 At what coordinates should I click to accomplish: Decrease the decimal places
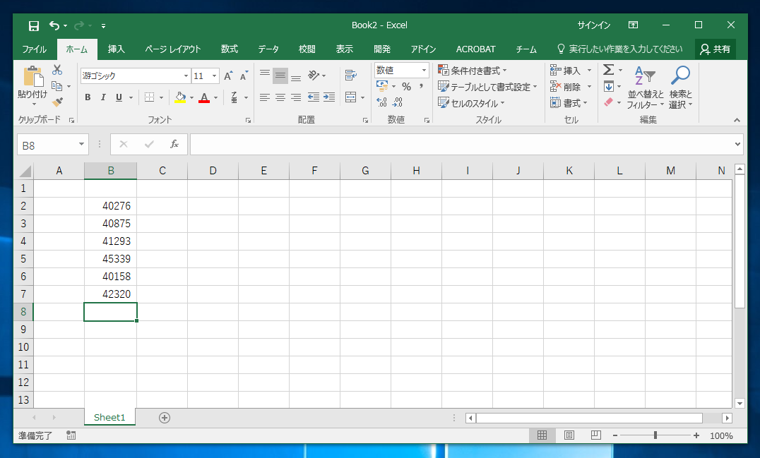click(x=398, y=102)
